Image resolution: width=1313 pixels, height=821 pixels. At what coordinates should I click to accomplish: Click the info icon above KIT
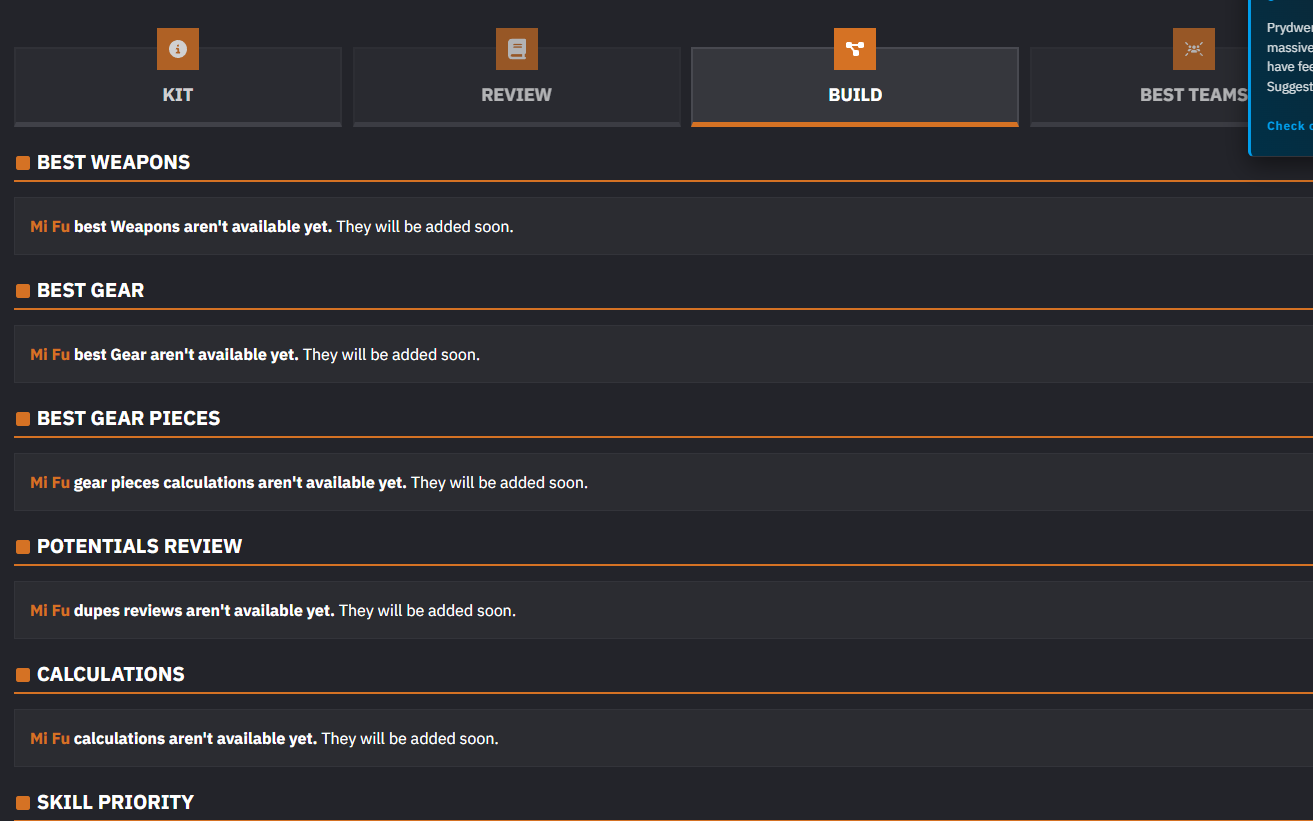tap(178, 49)
